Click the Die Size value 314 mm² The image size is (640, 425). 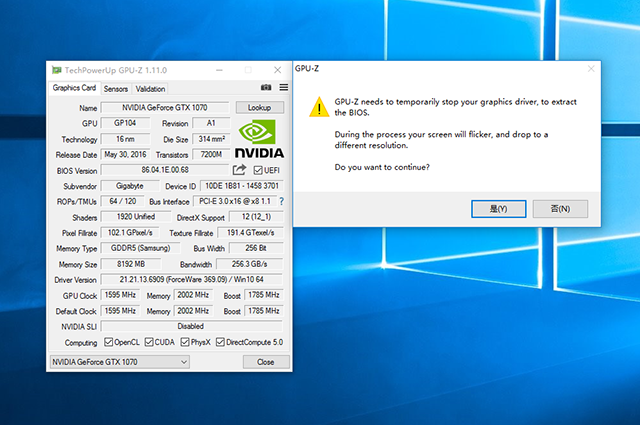tap(211, 139)
